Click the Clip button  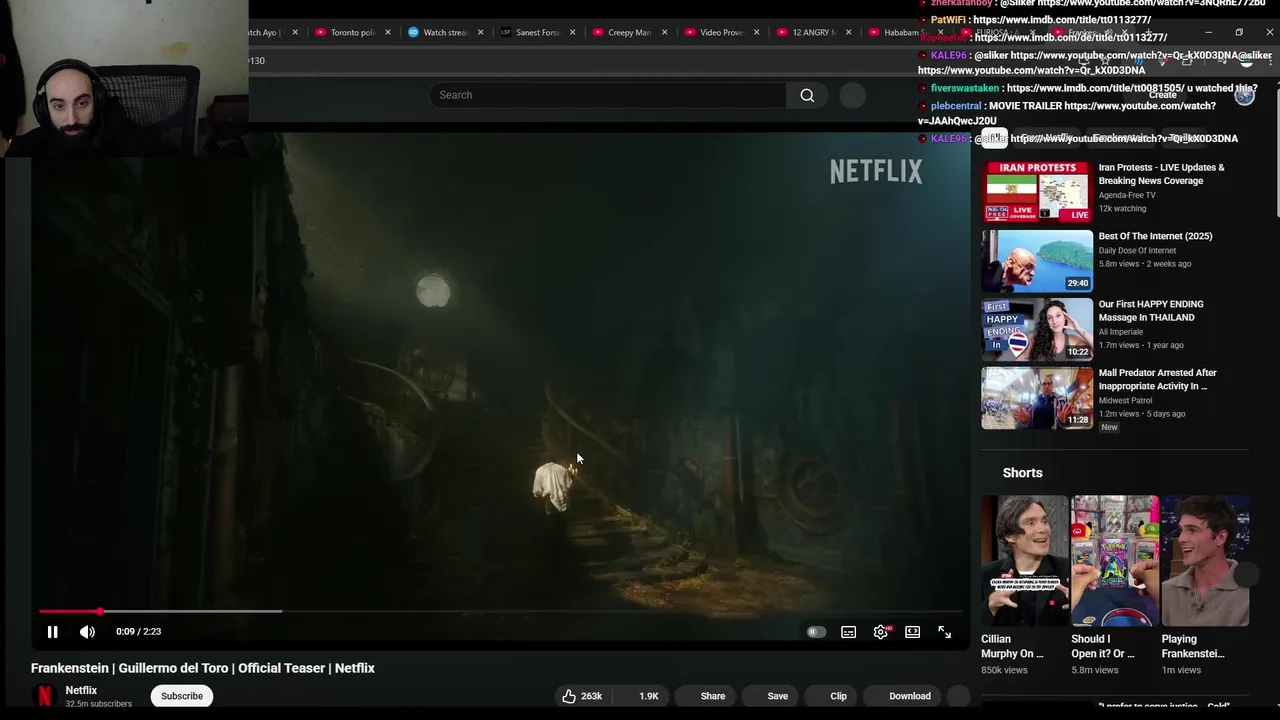click(831, 696)
